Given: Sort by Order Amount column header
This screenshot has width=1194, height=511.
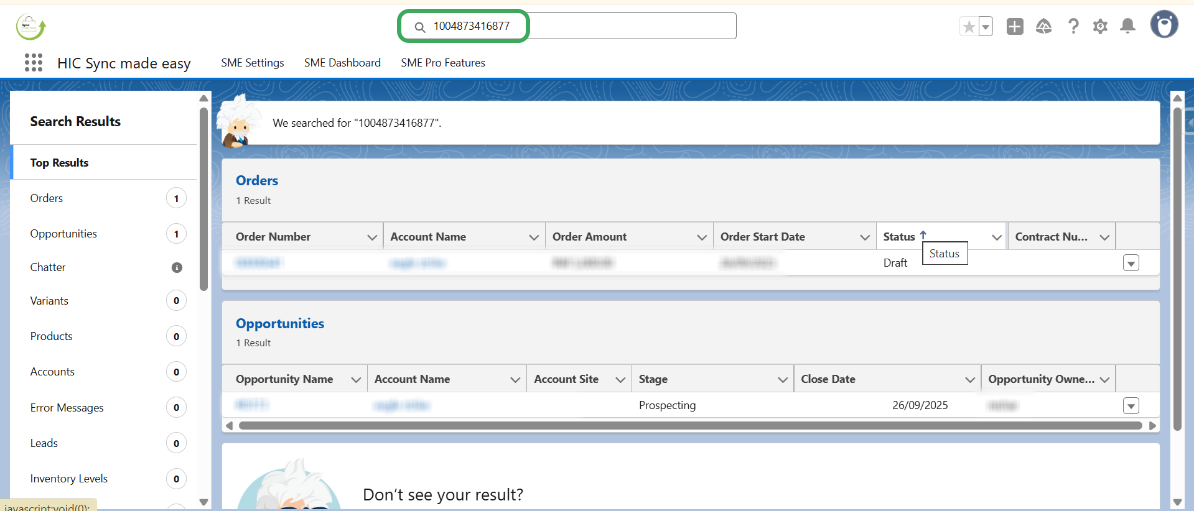Looking at the screenshot, I should [589, 237].
